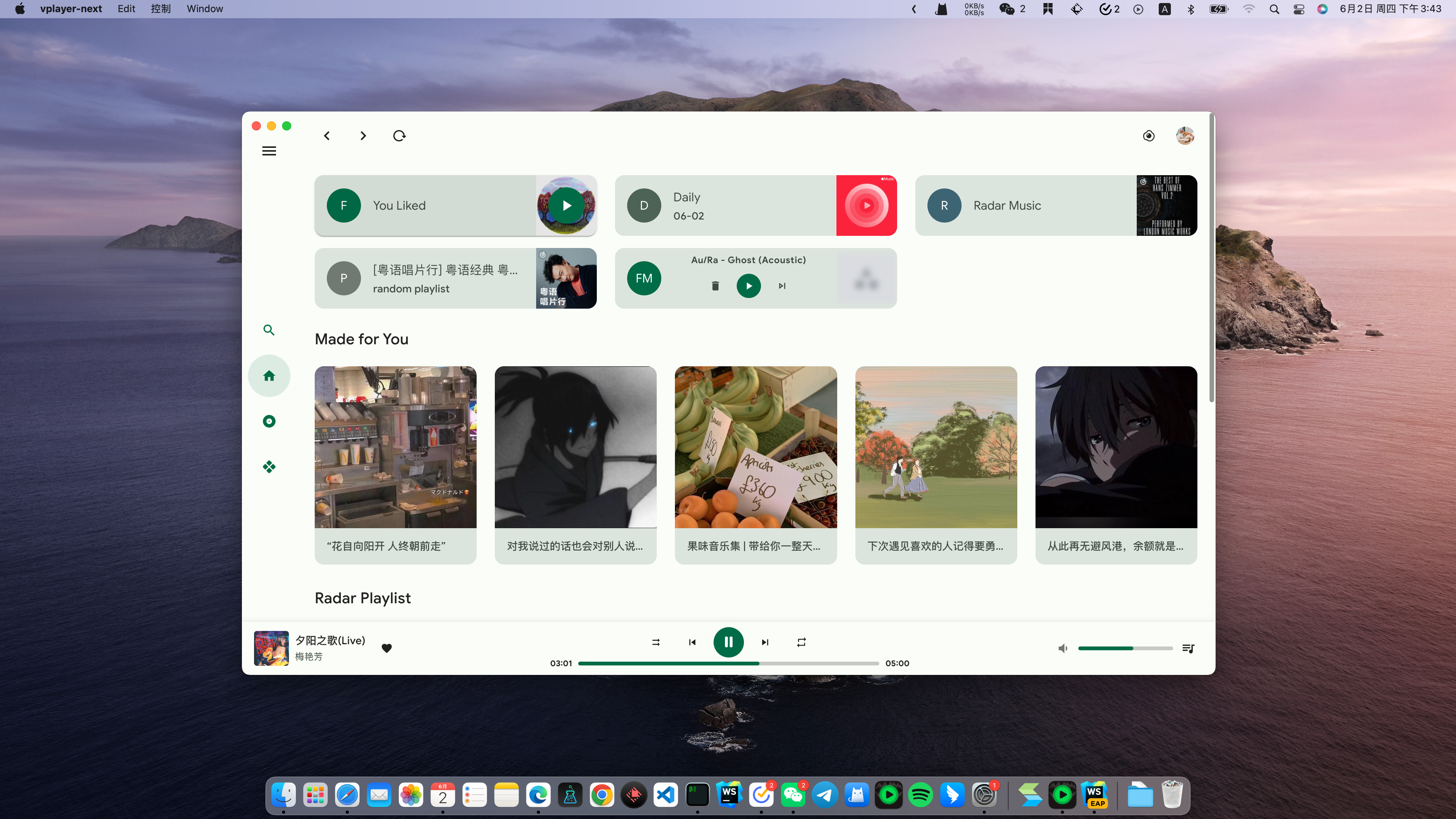
Task: Open the disc library sidebar icon
Action: click(269, 421)
